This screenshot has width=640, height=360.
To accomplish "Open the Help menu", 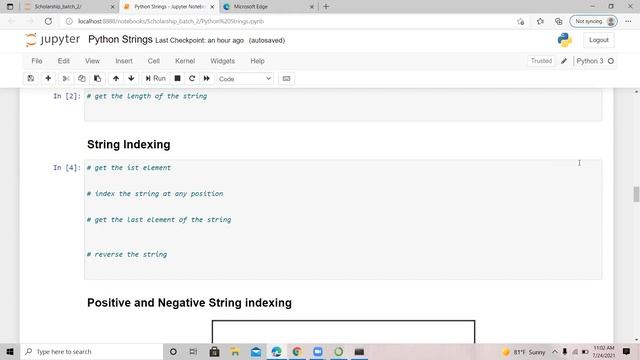I will (x=257, y=61).
